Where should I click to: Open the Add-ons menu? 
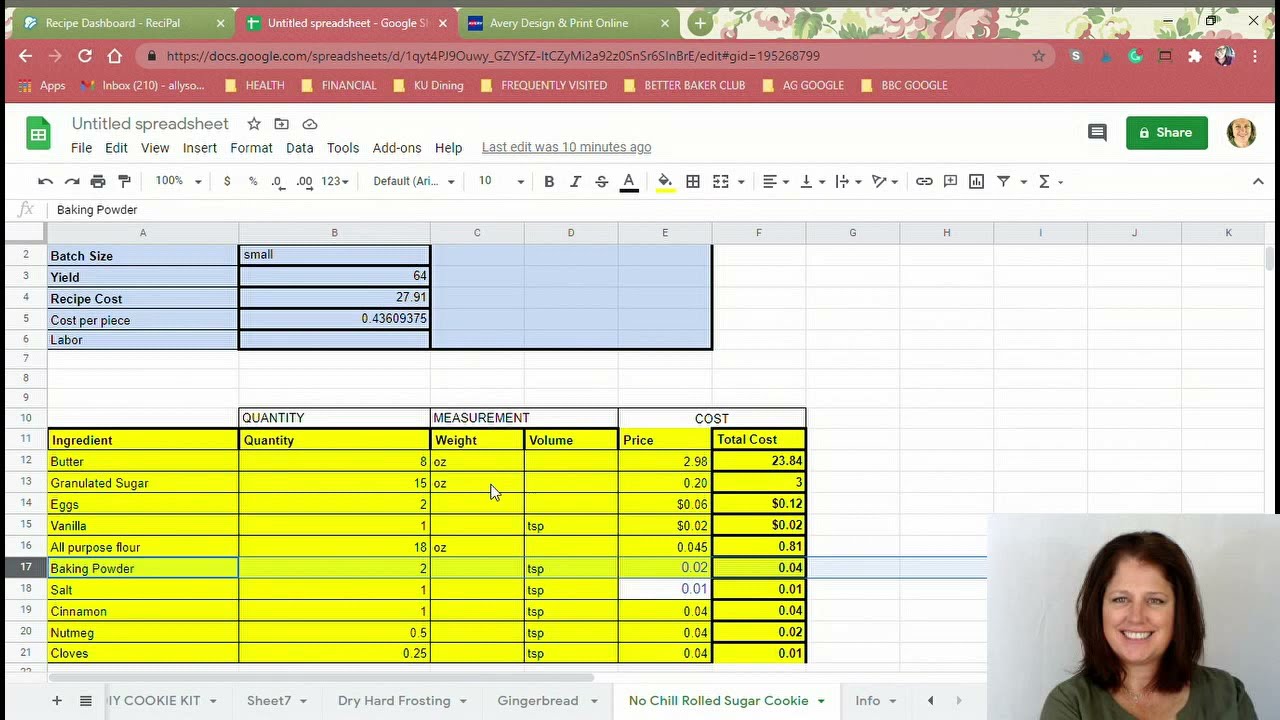coord(397,147)
